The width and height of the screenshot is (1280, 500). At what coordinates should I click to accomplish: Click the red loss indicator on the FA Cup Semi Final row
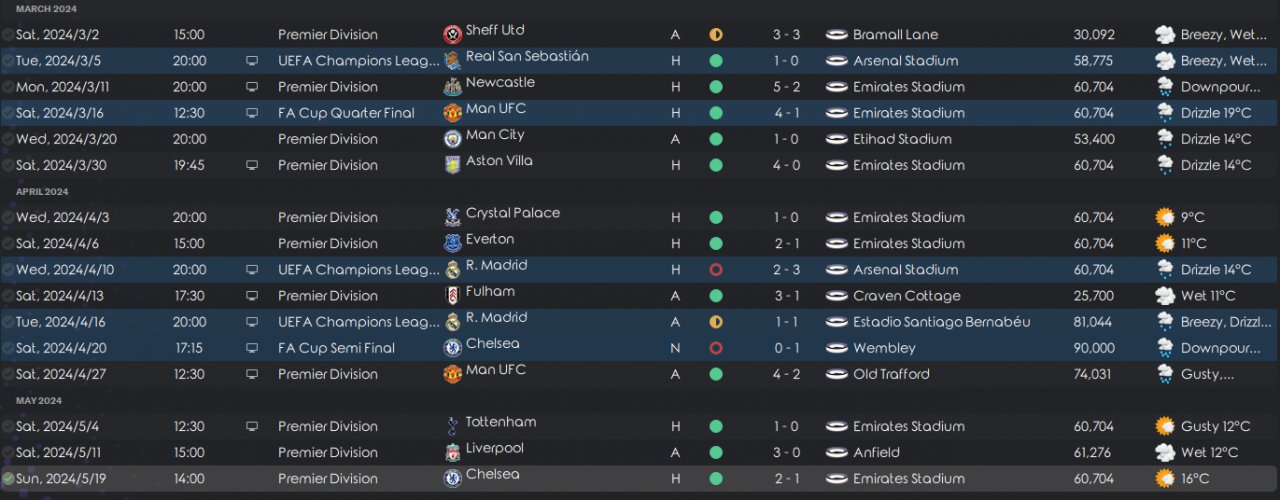point(716,348)
